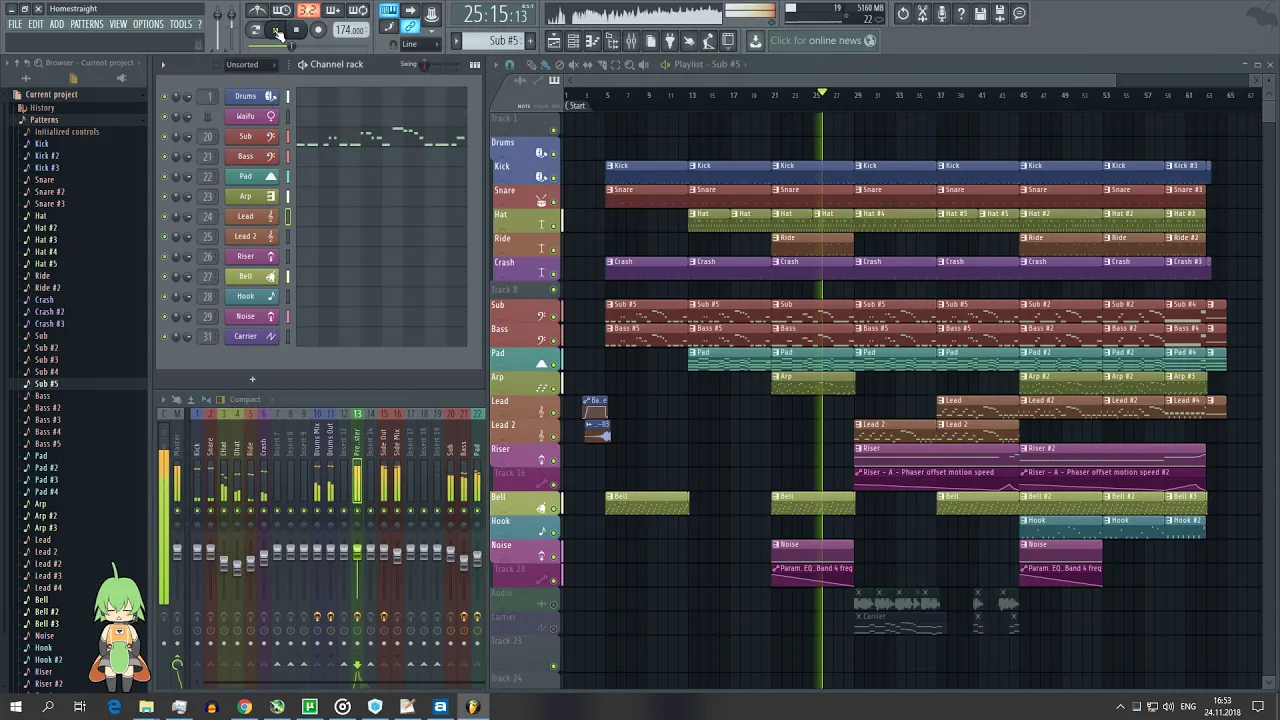Click the microphone recording icon
The height and width of the screenshot is (720, 1280).
coord(942,13)
